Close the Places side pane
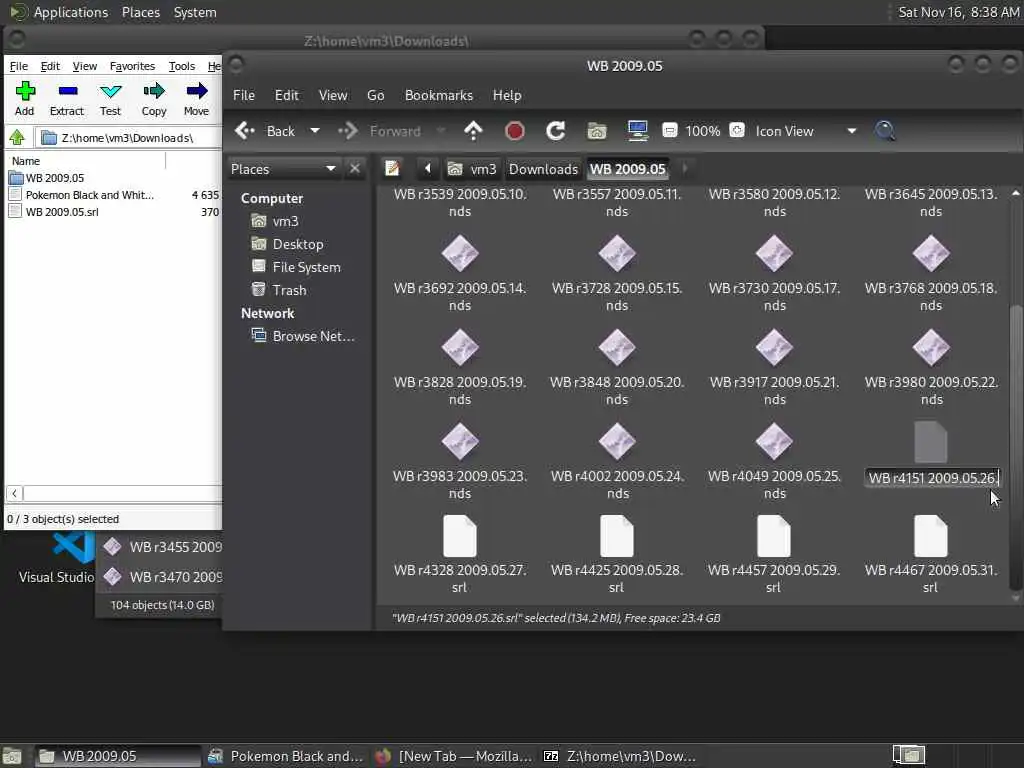The height and width of the screenshot is (768, 1024). click(355, 169)
